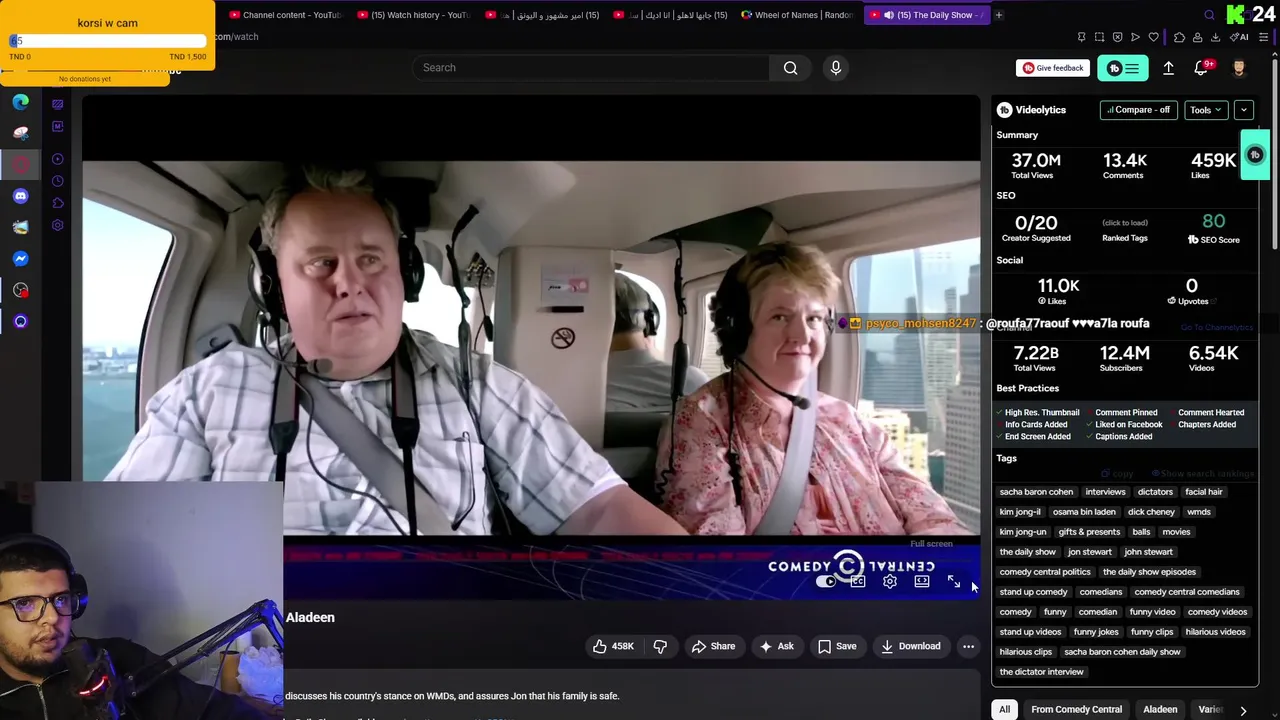This screenshot has height=720, width=1280.
Task: Add a new browser tab
Action: pyautogui.click(x=998, y=15)
